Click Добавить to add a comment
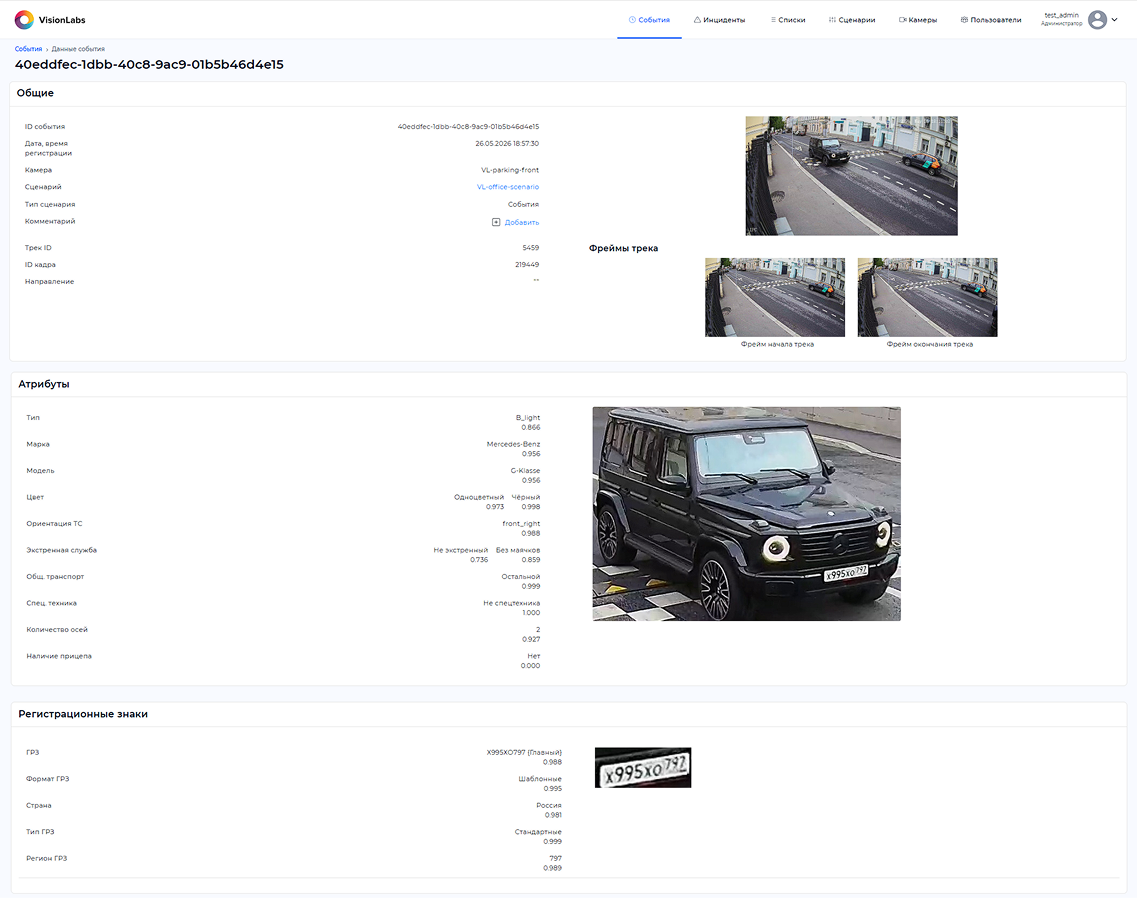The width and height of the screenshot is (1137, 898). point(521,223)
